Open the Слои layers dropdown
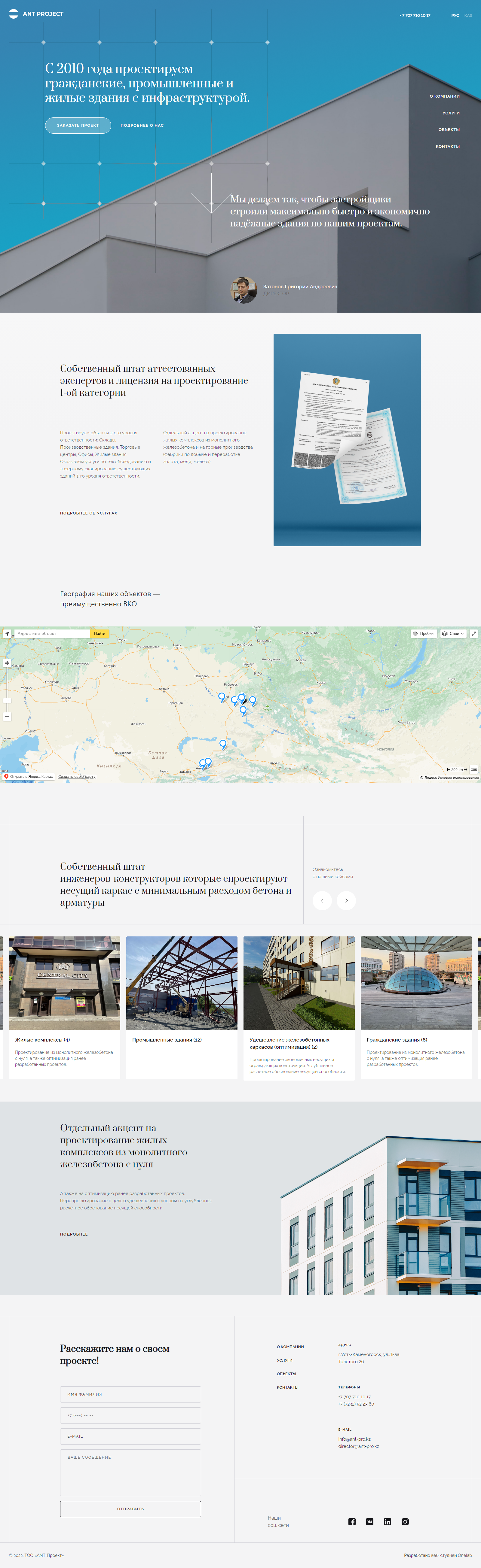 (453, 634)
